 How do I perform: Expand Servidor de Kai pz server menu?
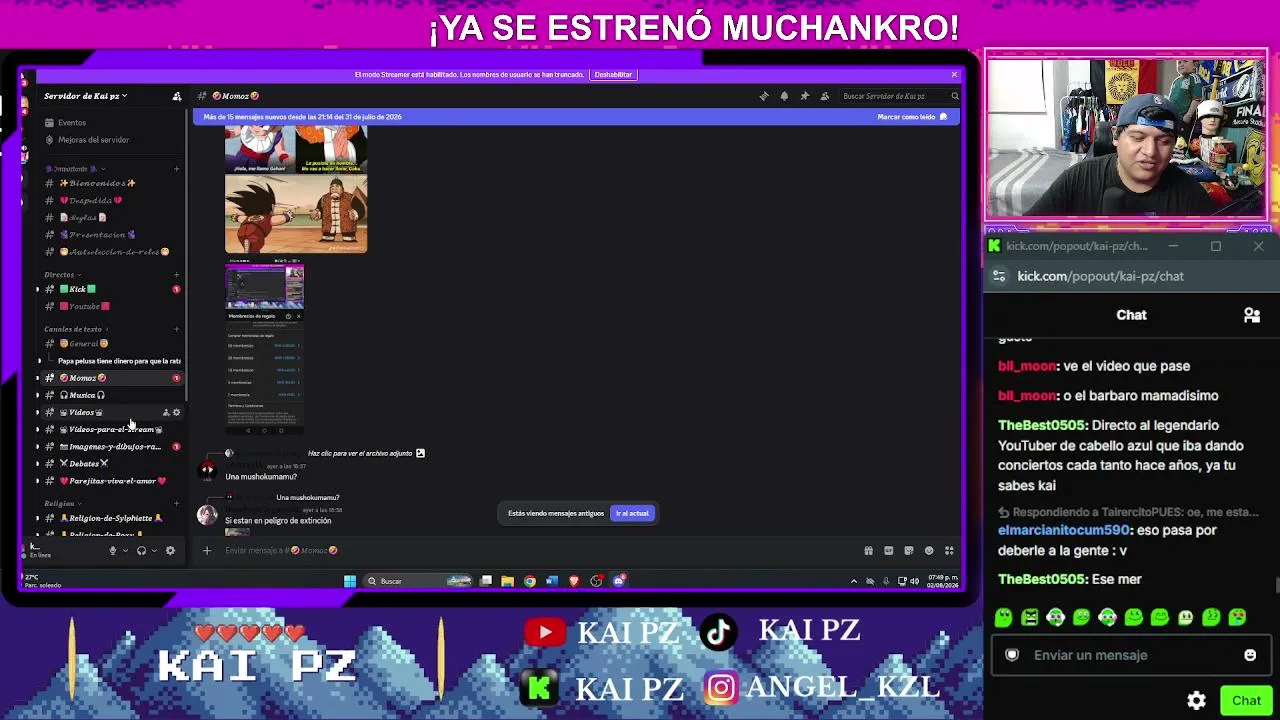click(x=86, y=96)
